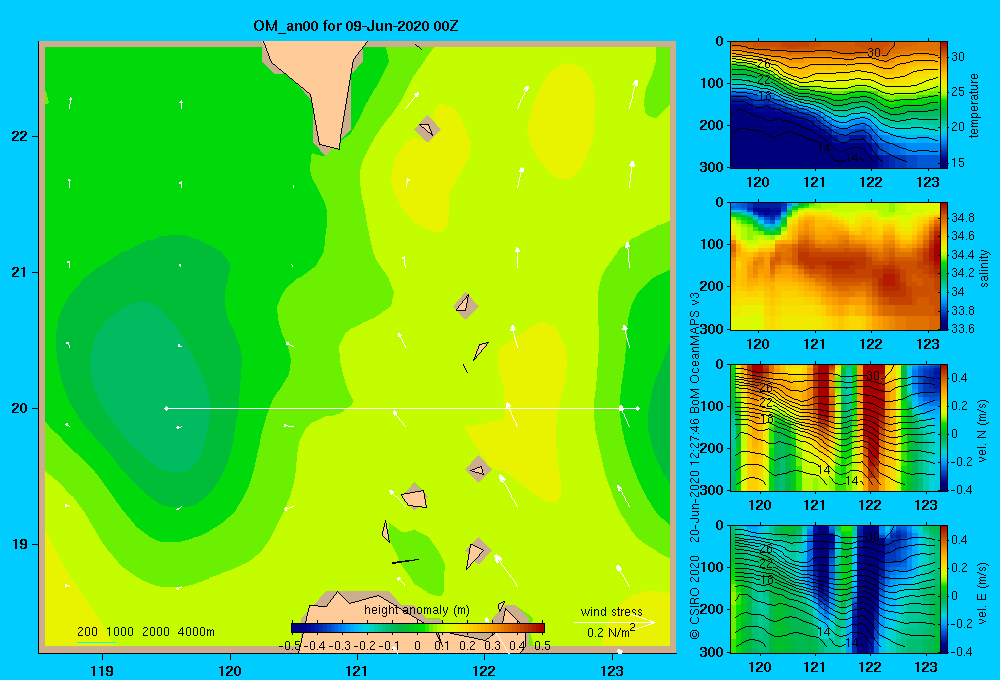
Task: Open the salinity depth-section panel
Action: click(x=835, y=266)
